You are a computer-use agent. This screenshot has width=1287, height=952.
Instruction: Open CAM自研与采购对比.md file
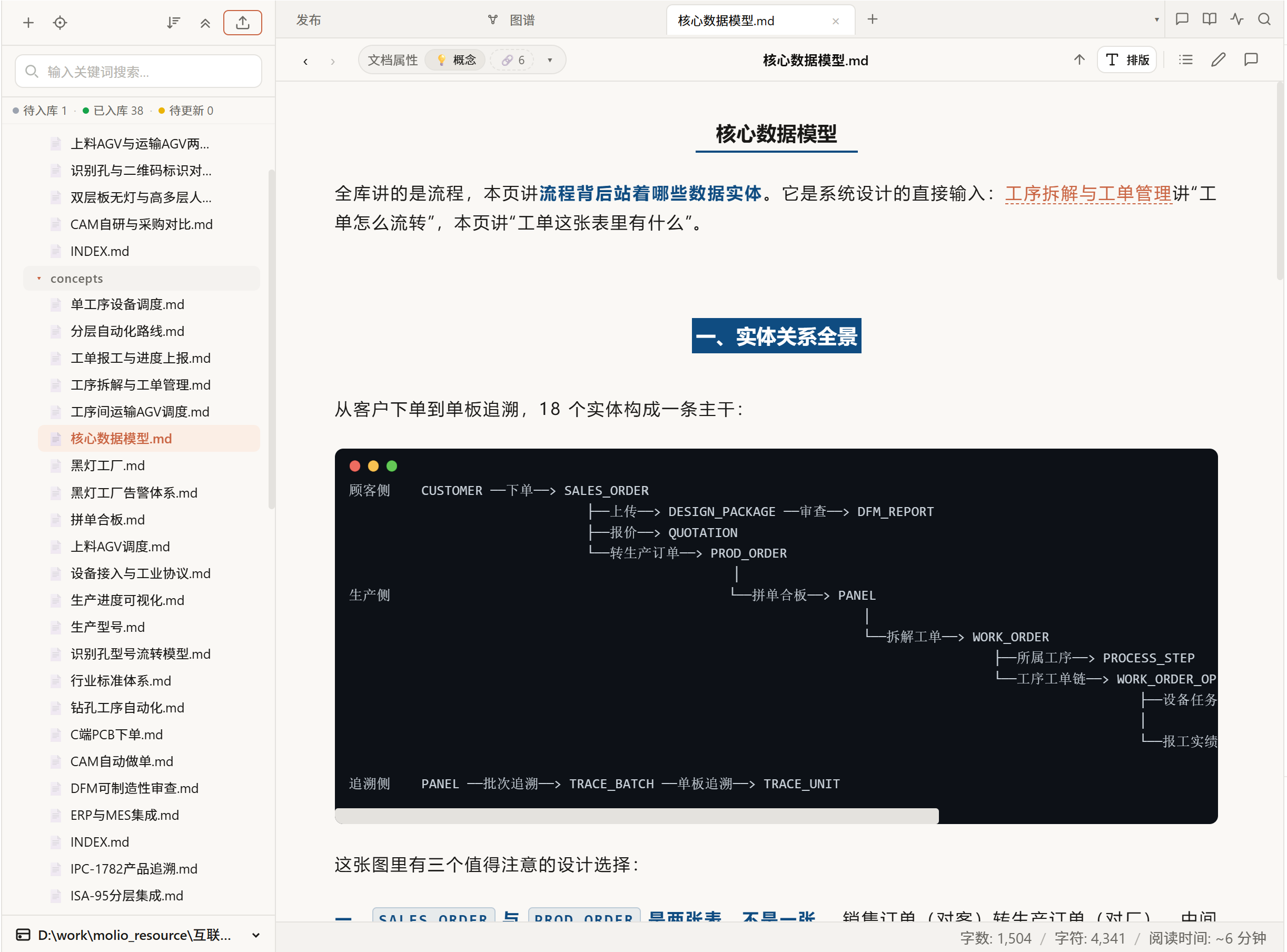(x=149, y=224)
